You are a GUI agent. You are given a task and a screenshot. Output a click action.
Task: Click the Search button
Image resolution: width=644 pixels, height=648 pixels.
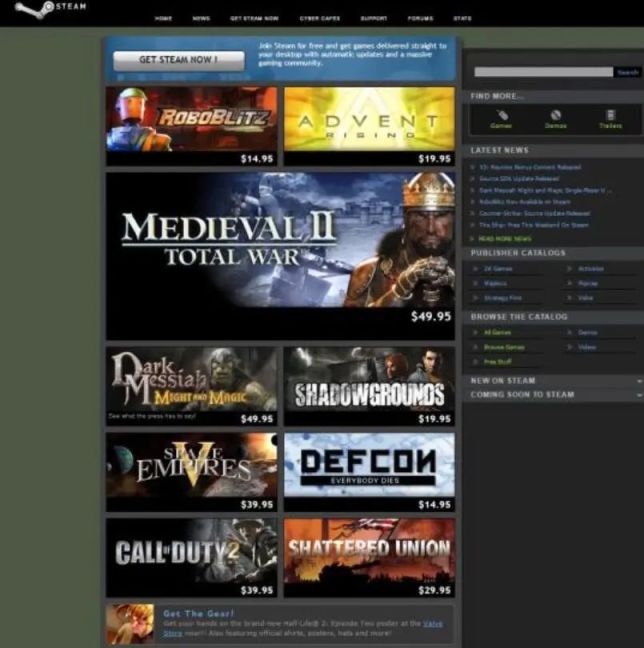pyautogui.click(x=627, y=72)
